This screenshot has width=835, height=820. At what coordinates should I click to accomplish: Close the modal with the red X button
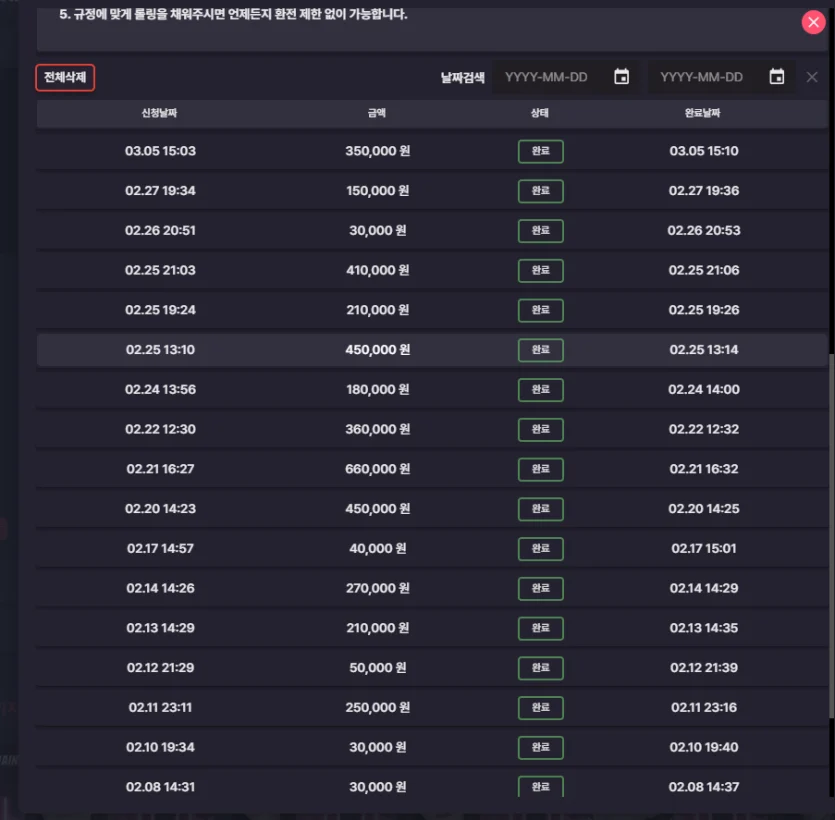[813, 22]
